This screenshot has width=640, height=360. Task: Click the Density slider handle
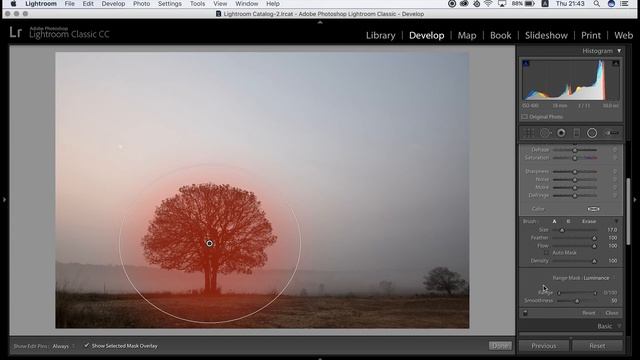594,261
